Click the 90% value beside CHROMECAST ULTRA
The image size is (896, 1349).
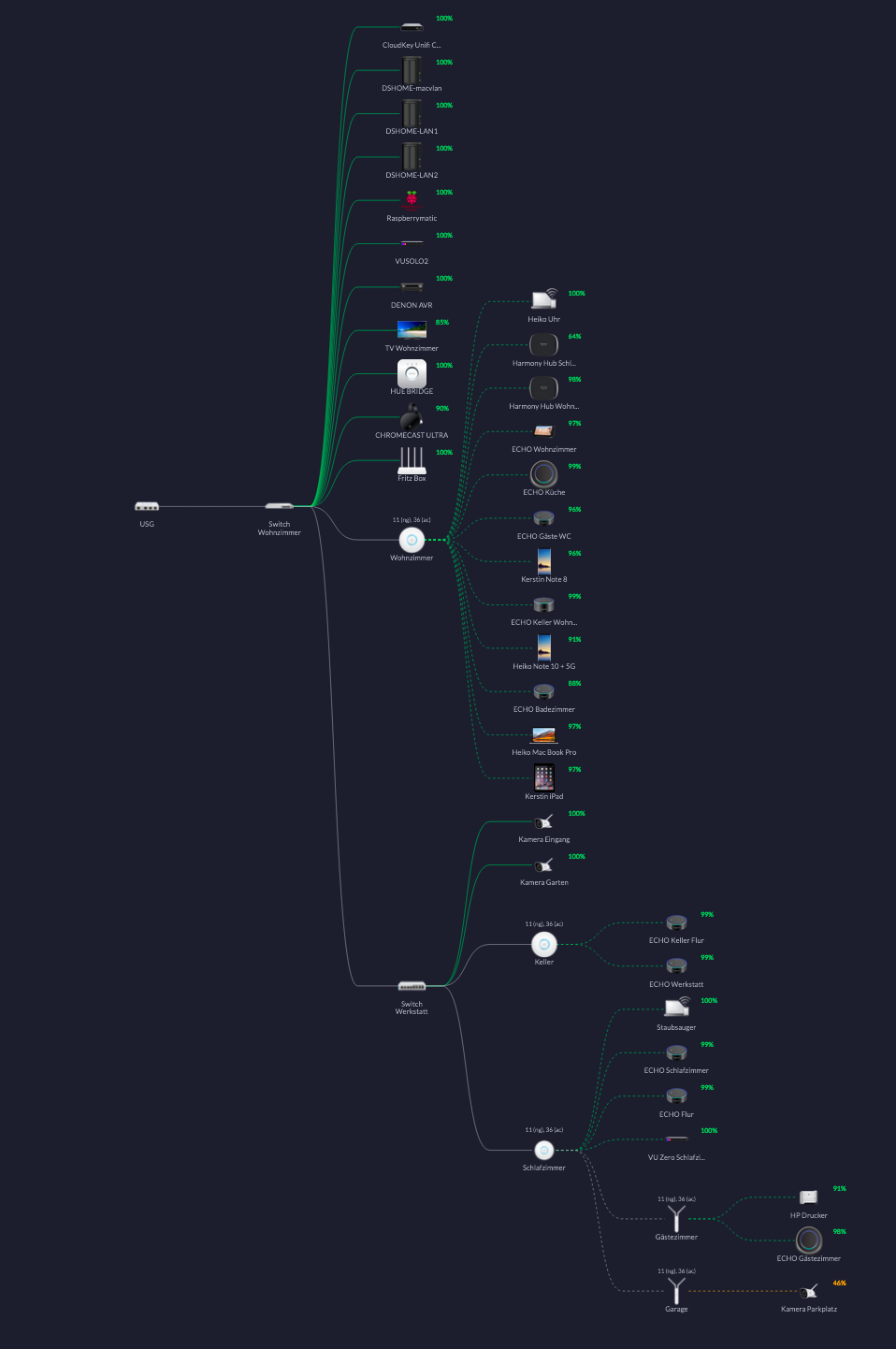click(442, 409)
